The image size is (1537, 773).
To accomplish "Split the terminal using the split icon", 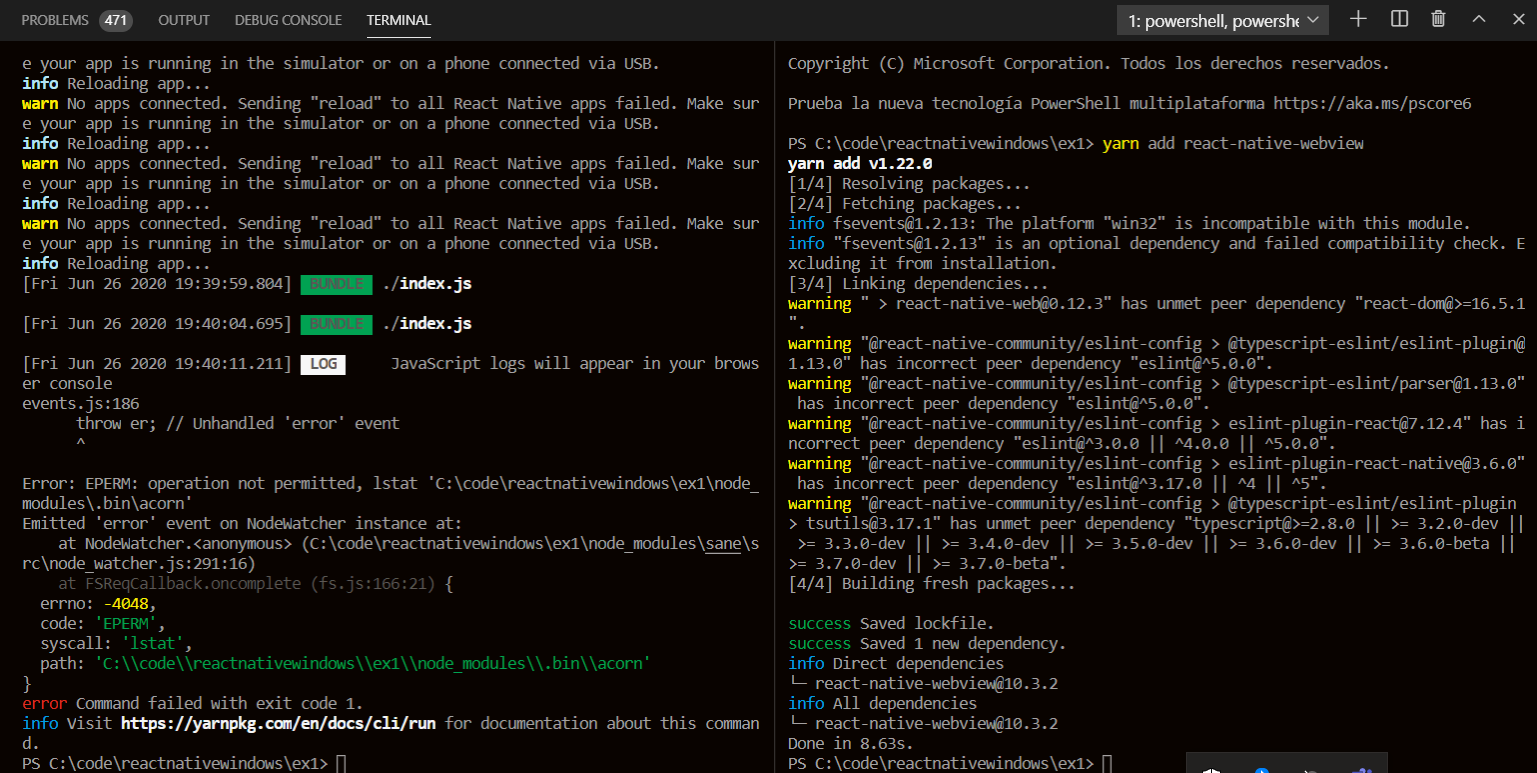I will point(1397,18).
